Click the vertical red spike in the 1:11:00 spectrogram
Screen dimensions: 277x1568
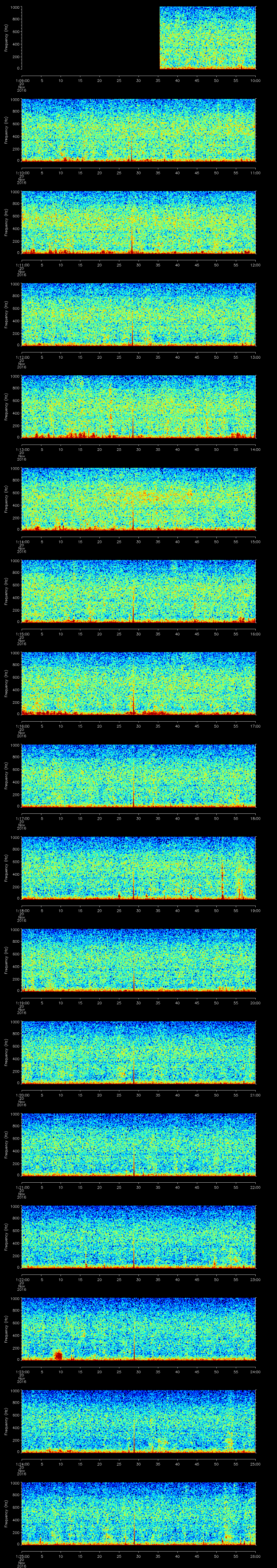click(132, 241)
